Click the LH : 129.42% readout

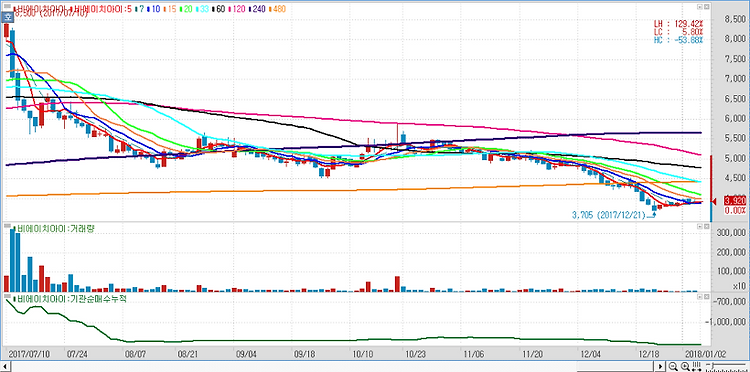click(678, 23)
